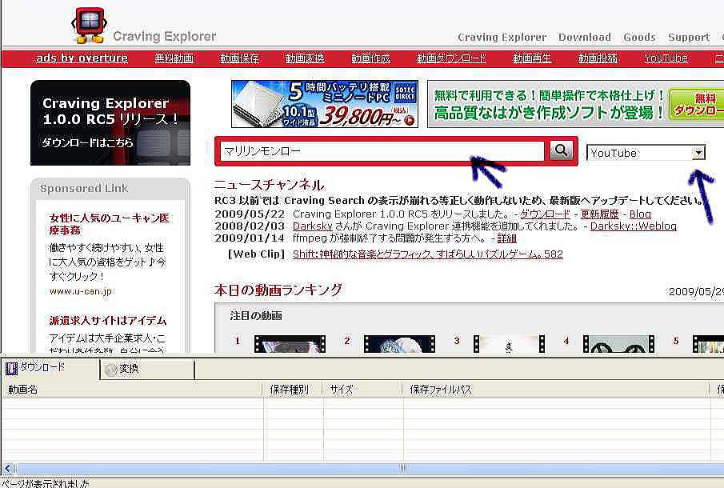The height and width of the screenshot is (488, 724).
Task: Open ranking video thumbnail number 2
Action: coord(399,344)
